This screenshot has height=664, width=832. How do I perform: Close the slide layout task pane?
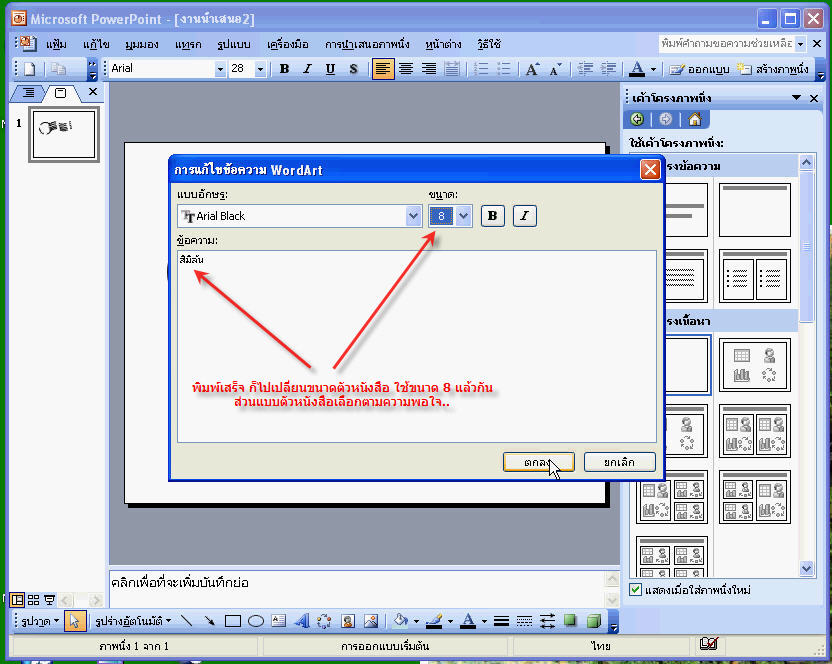click(814, 98)
